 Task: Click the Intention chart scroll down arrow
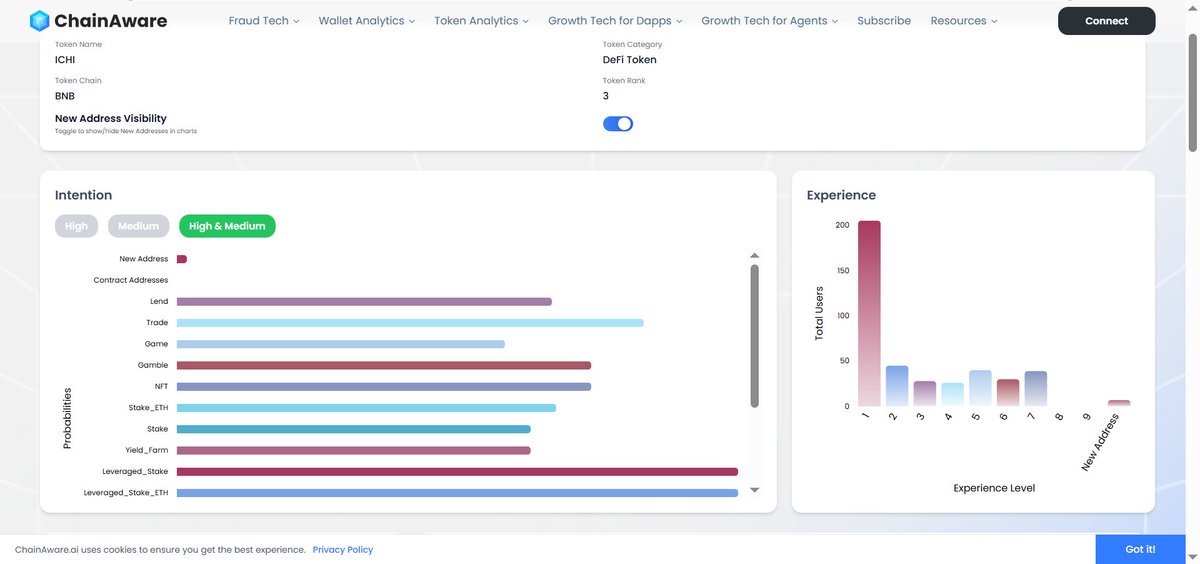755,490
